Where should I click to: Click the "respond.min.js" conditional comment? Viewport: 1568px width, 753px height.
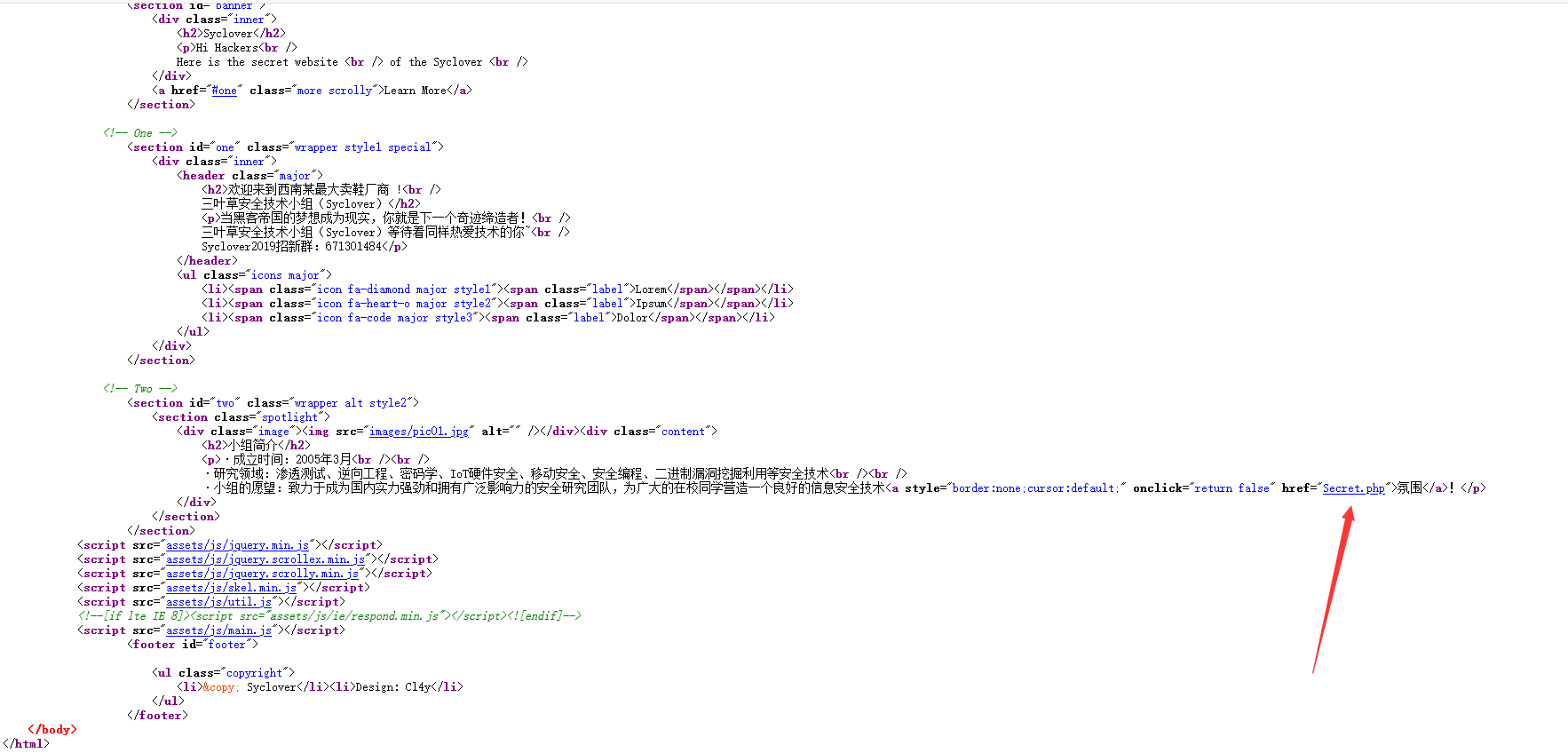[329, 616]
